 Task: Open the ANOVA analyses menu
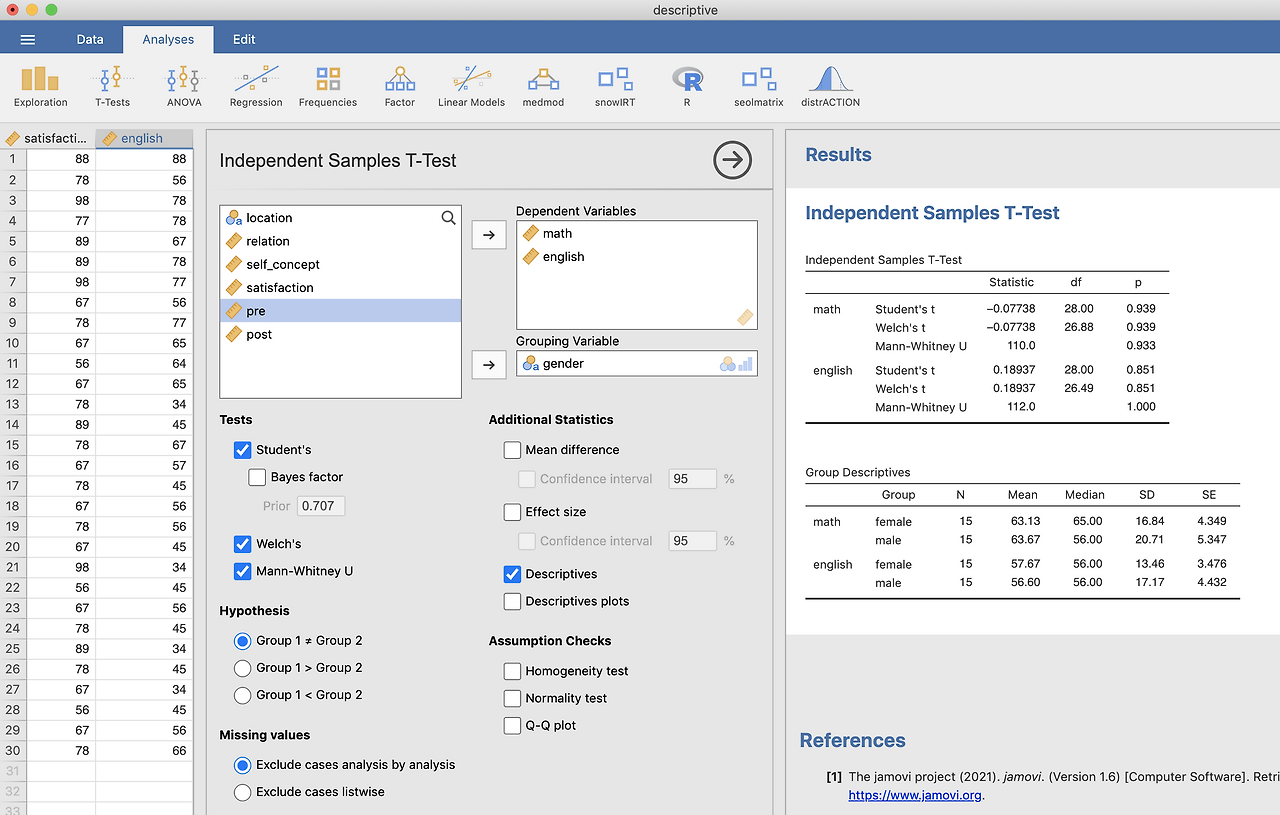184,87
